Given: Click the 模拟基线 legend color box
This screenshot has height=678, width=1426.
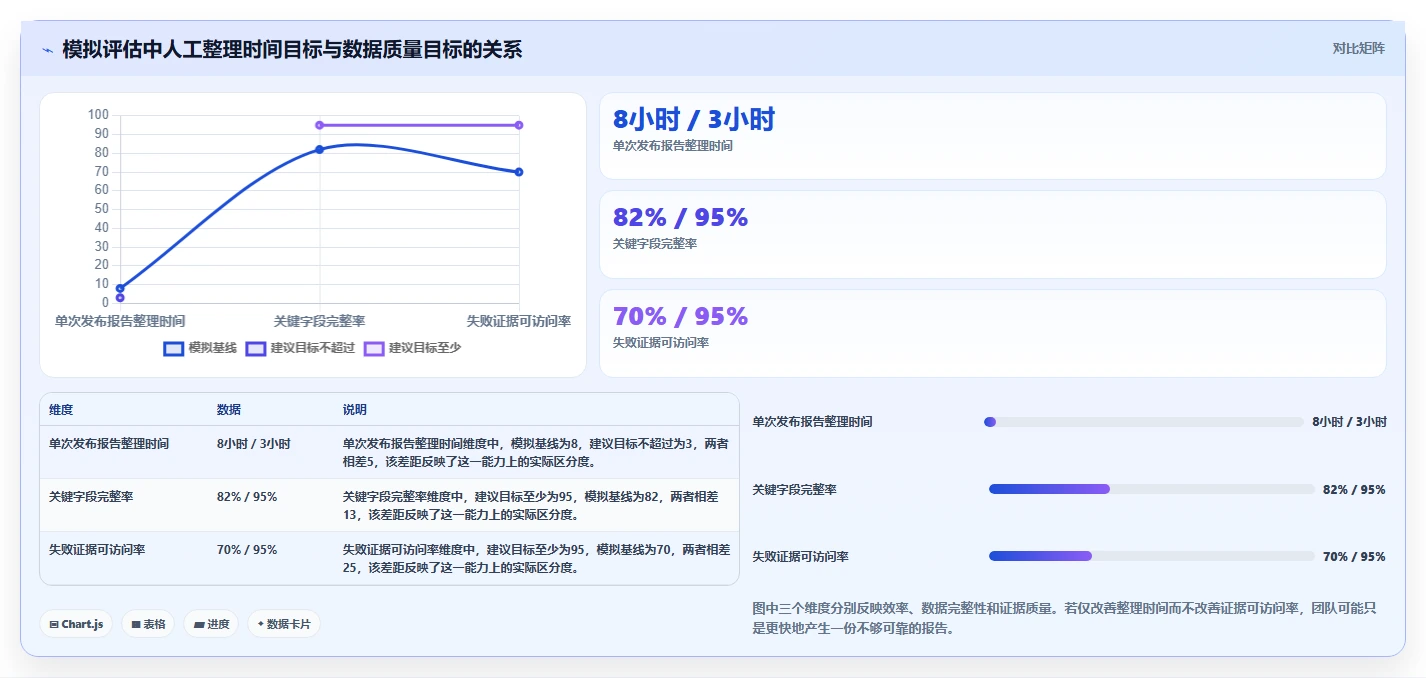Looking at the screenshot, I should tap(174, 348).
